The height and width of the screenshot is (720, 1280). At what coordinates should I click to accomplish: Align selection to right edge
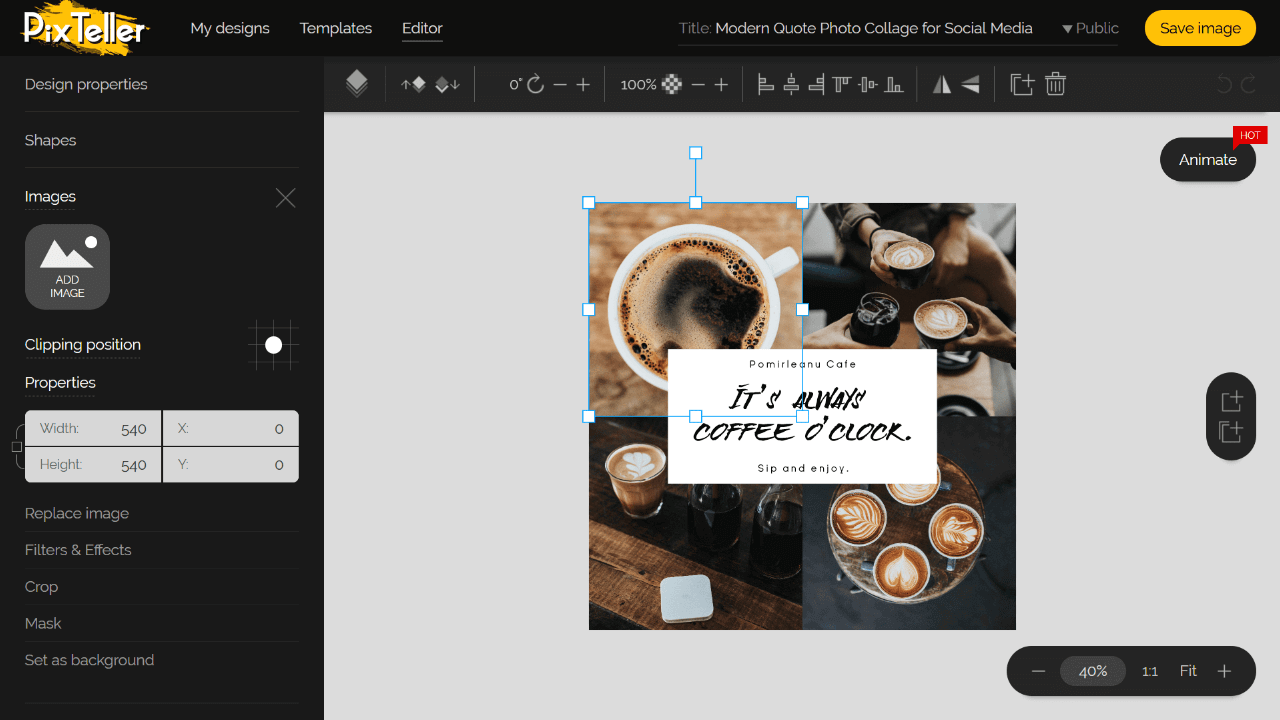(x=816, y=85)
